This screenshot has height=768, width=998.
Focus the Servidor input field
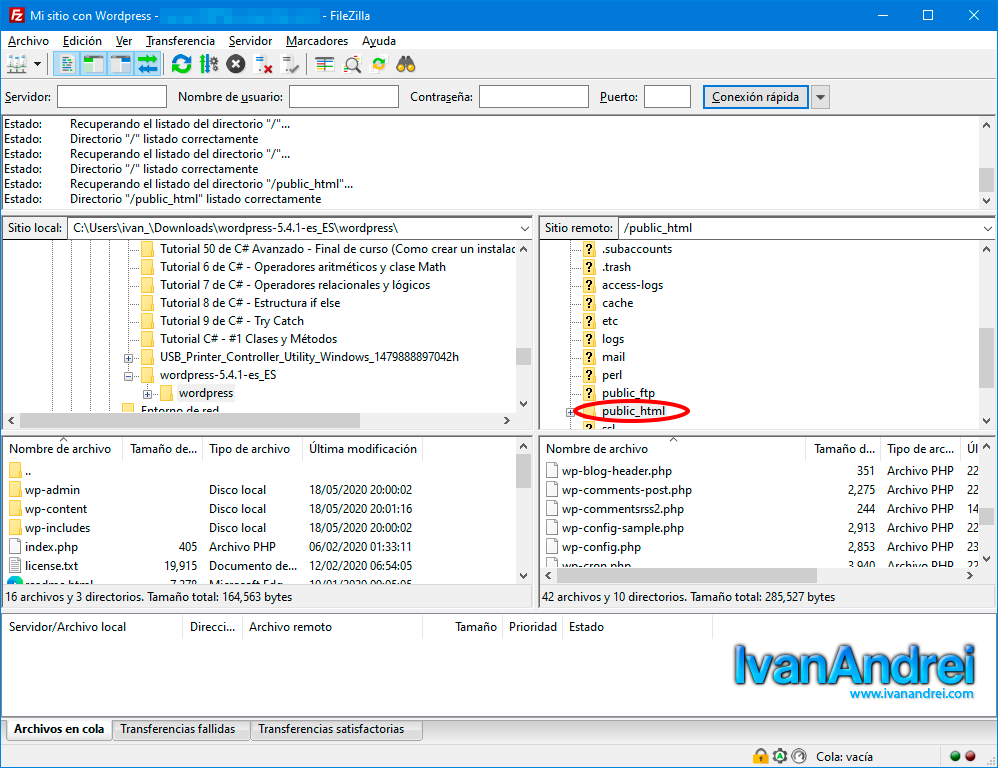(x=112, y=97)
